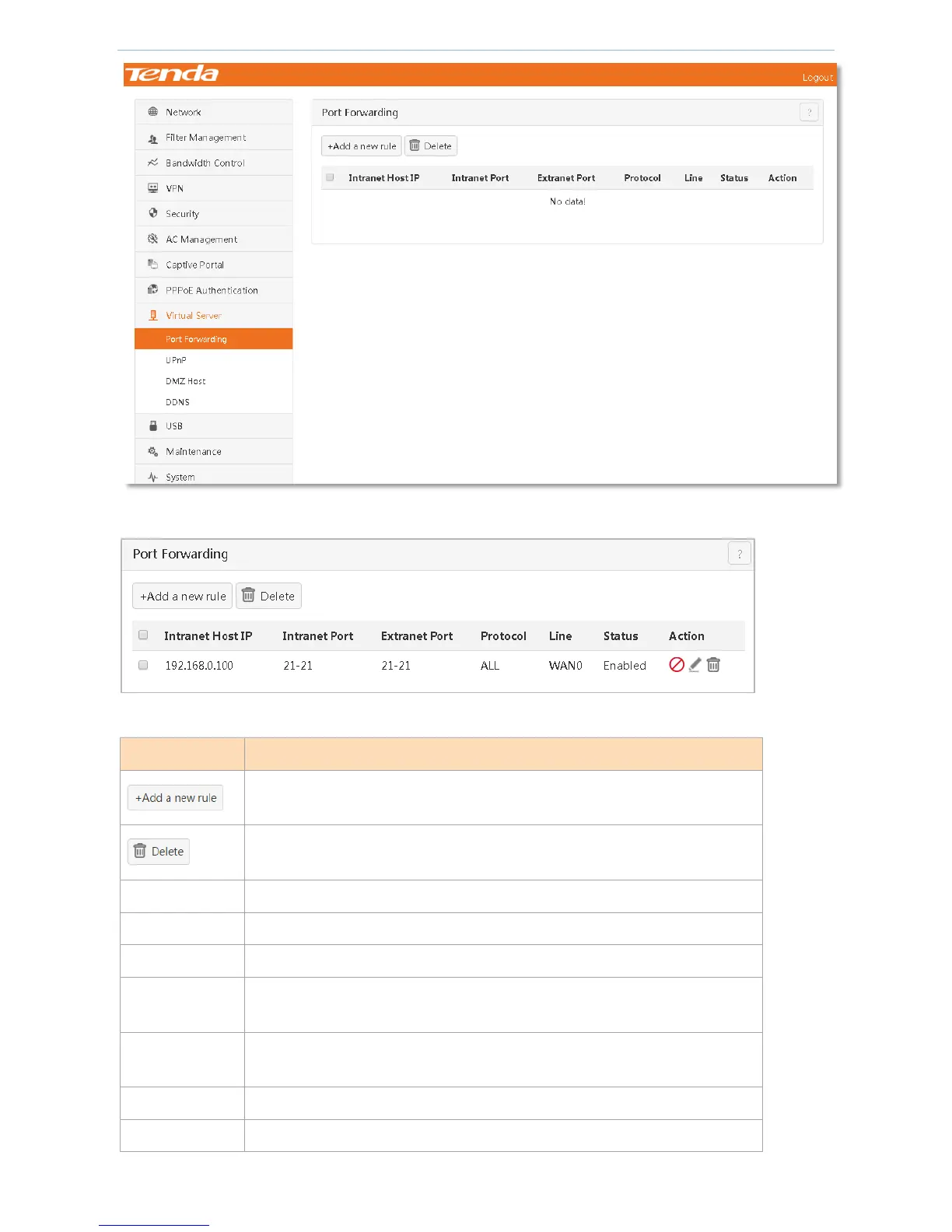This screenshot has width=952, height=1232.
Task: Select the VPN monitor icon in sidebar
Action: pyautogui.click(x=153, y=188)
